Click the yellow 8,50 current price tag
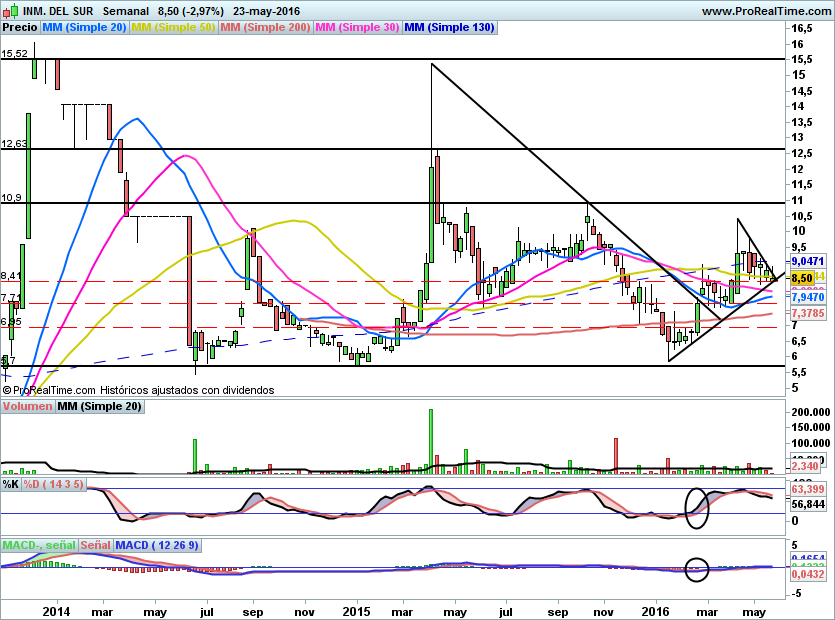 (800, 278)
